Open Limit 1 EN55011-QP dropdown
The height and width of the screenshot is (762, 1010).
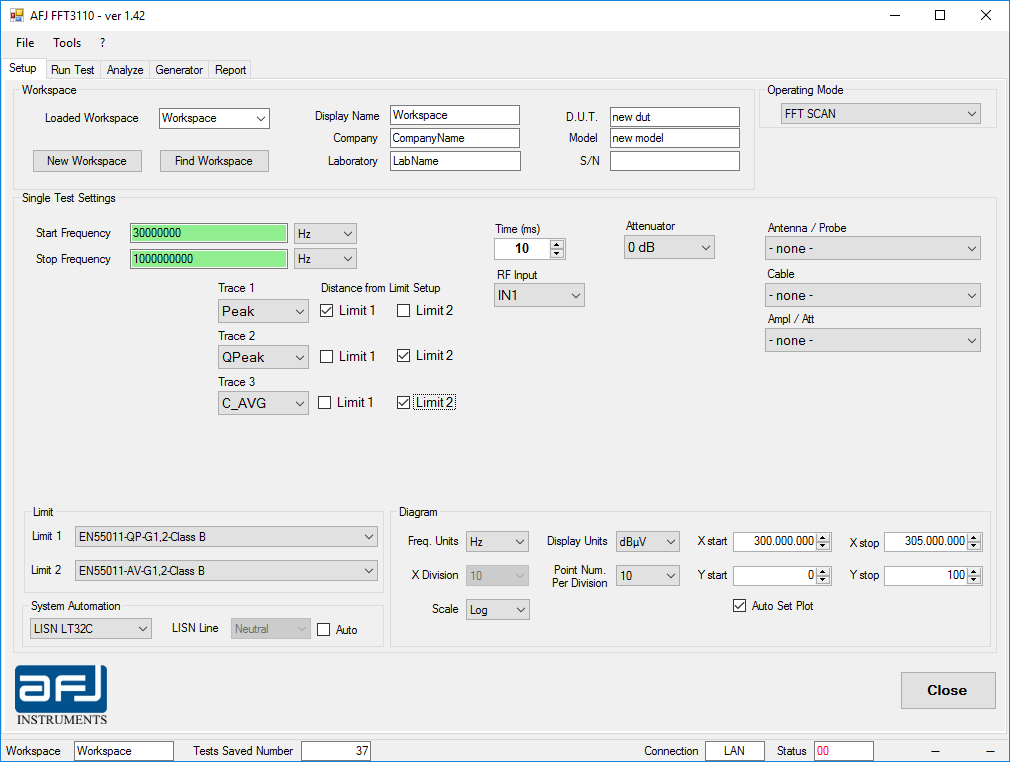click(x=226, y=537)
